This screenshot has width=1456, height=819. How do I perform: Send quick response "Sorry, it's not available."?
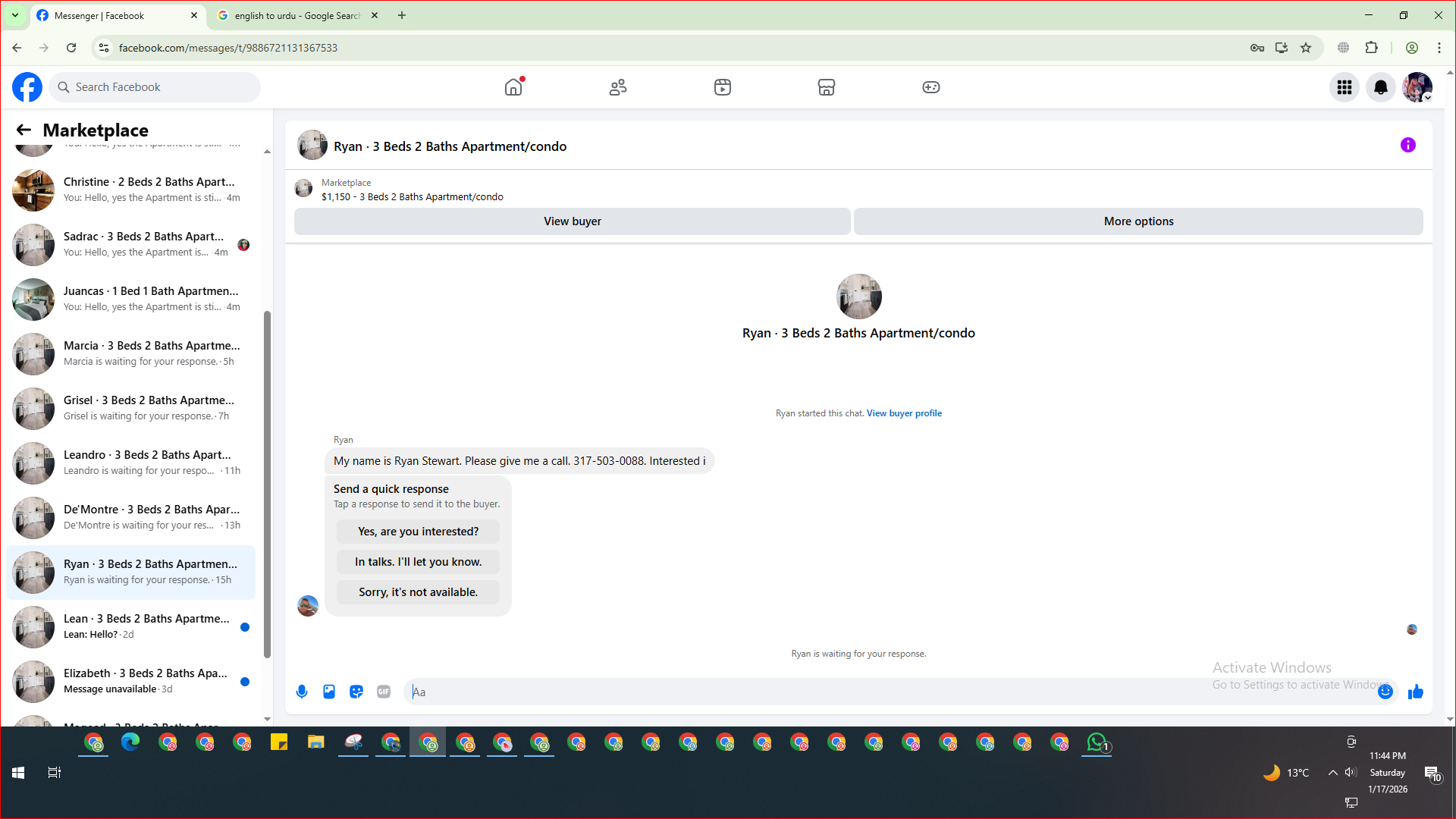point(418,592)
